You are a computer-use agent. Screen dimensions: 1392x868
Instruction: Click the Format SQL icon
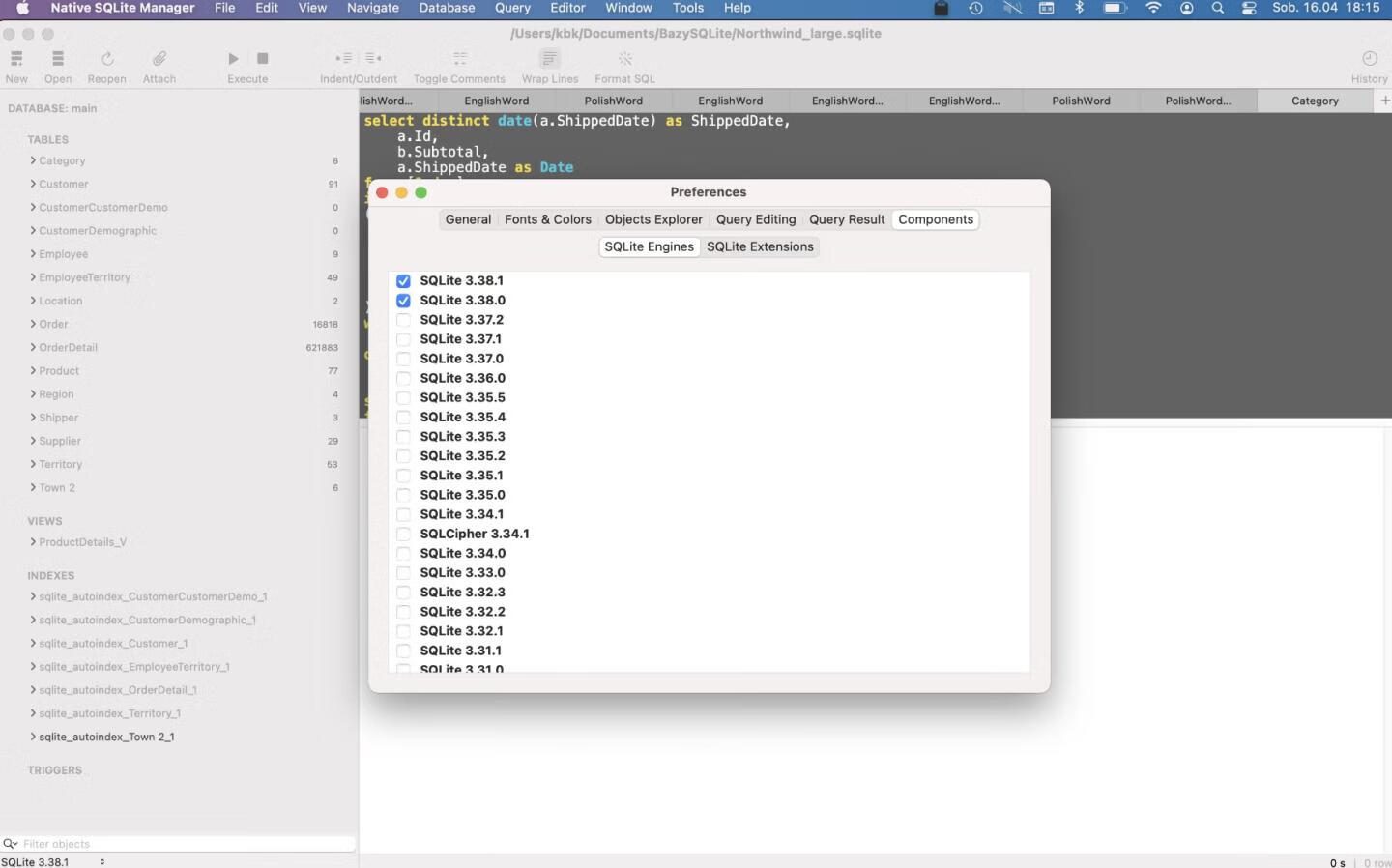(624, 59)
